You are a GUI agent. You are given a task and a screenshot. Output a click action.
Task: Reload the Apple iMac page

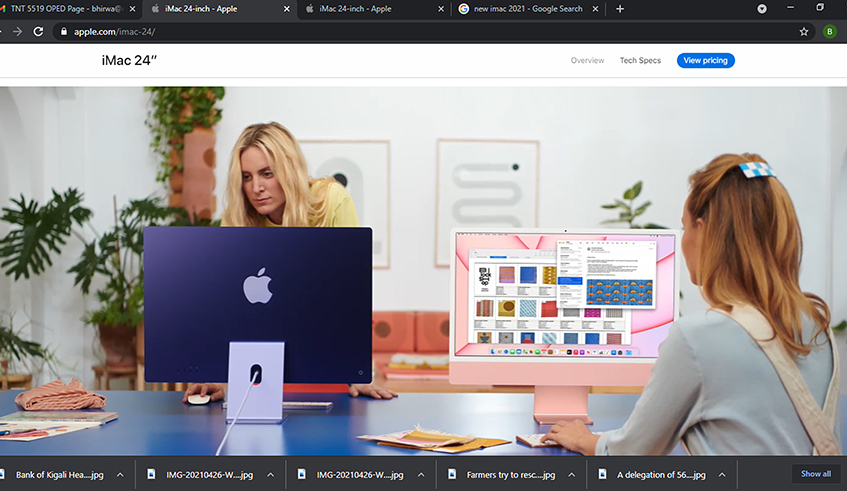38,31
